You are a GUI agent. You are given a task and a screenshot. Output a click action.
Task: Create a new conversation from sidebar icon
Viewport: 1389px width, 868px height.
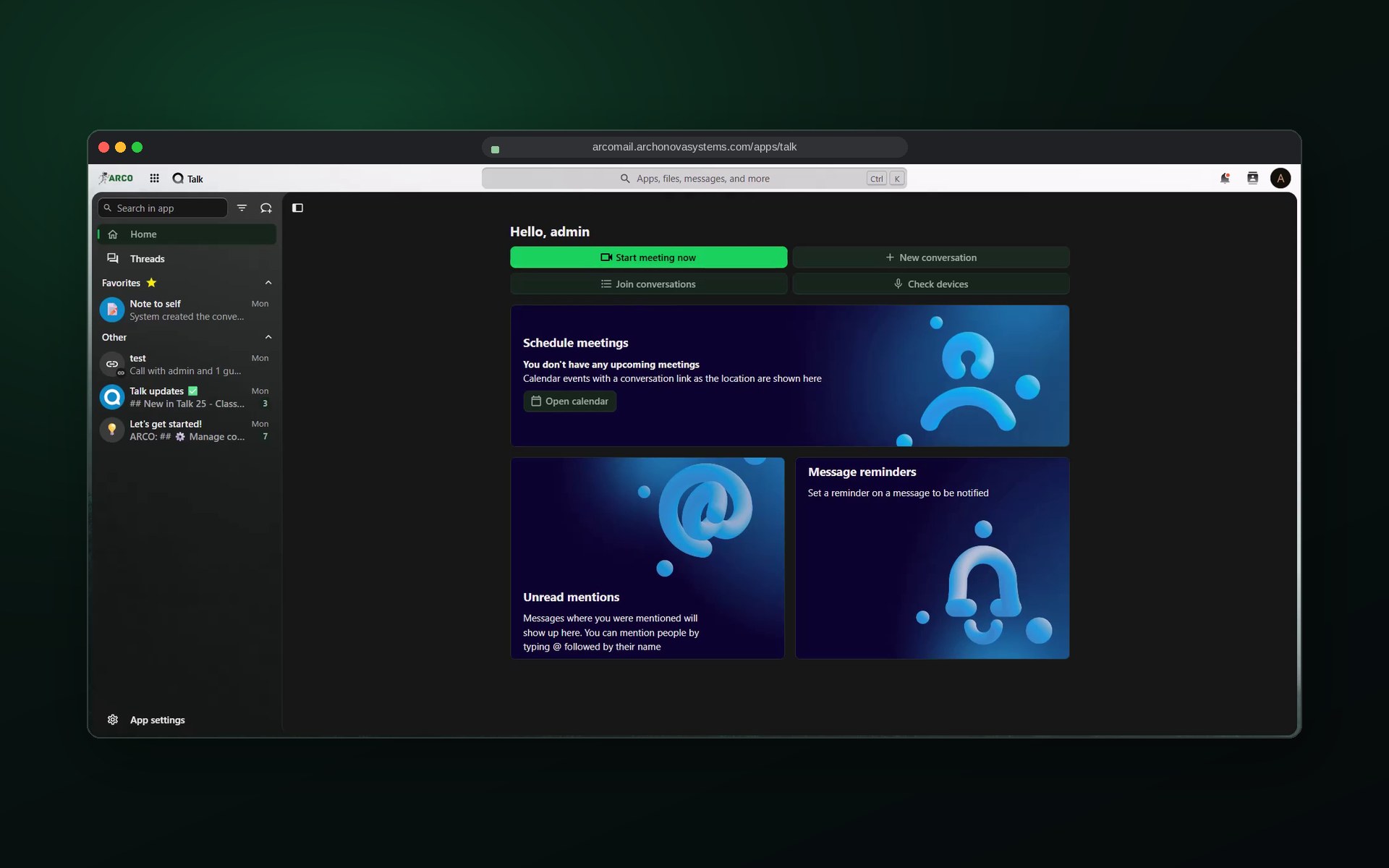coord(266,208)
